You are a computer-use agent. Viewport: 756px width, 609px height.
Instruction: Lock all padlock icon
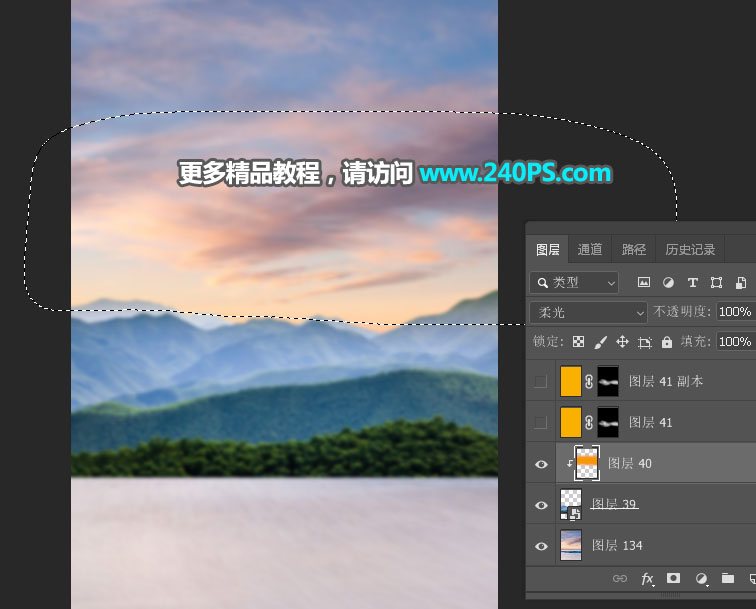[667, 342]
